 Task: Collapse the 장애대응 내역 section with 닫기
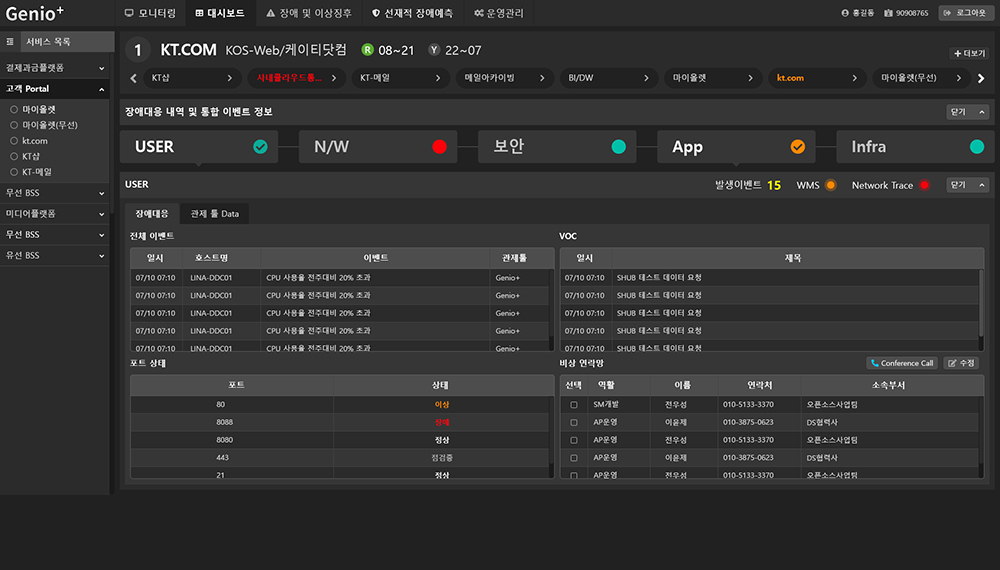(967, 112)
